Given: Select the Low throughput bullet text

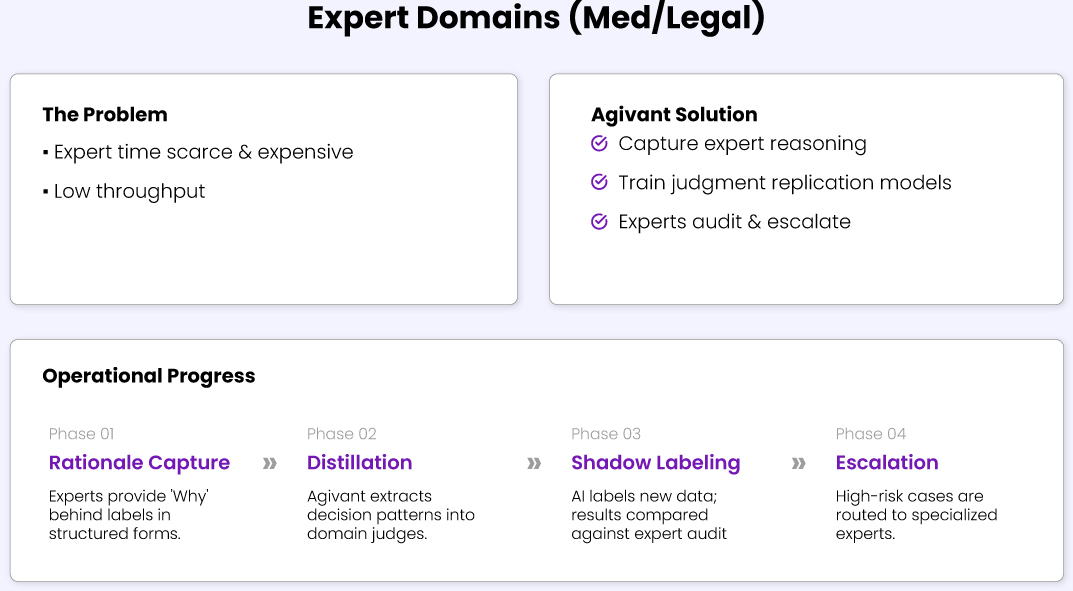Looking at the screenshot, I should tap(129, 191).
